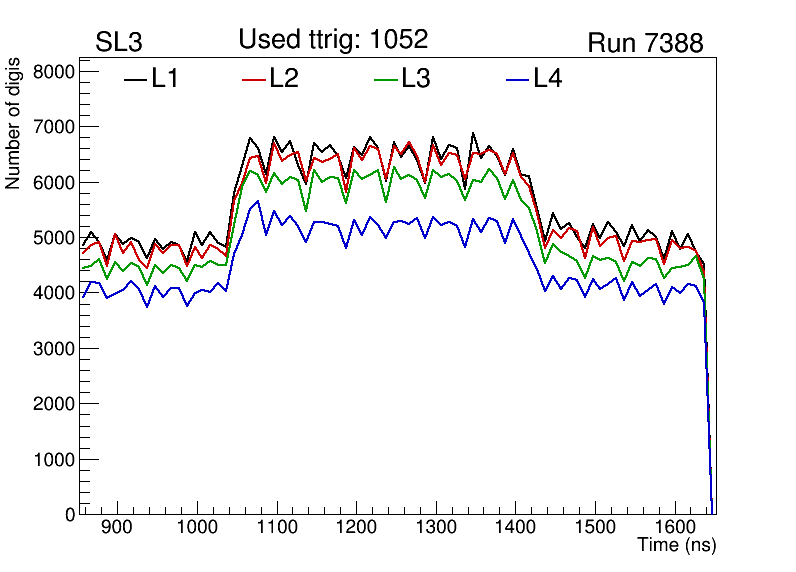Select the 'Time (ns)' x-axis title
Screen dimensions: 796x572
677,546
